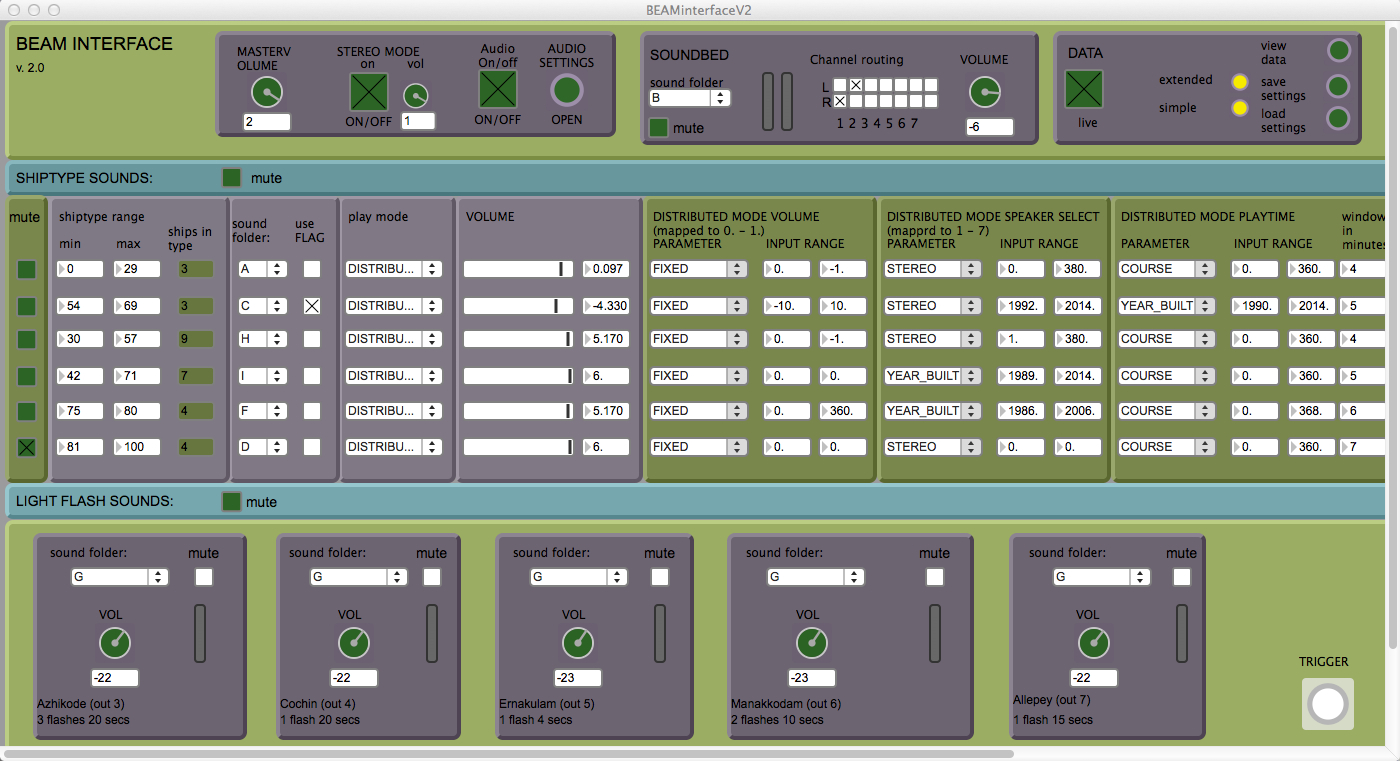Click the master volume number field

point(267,122)
